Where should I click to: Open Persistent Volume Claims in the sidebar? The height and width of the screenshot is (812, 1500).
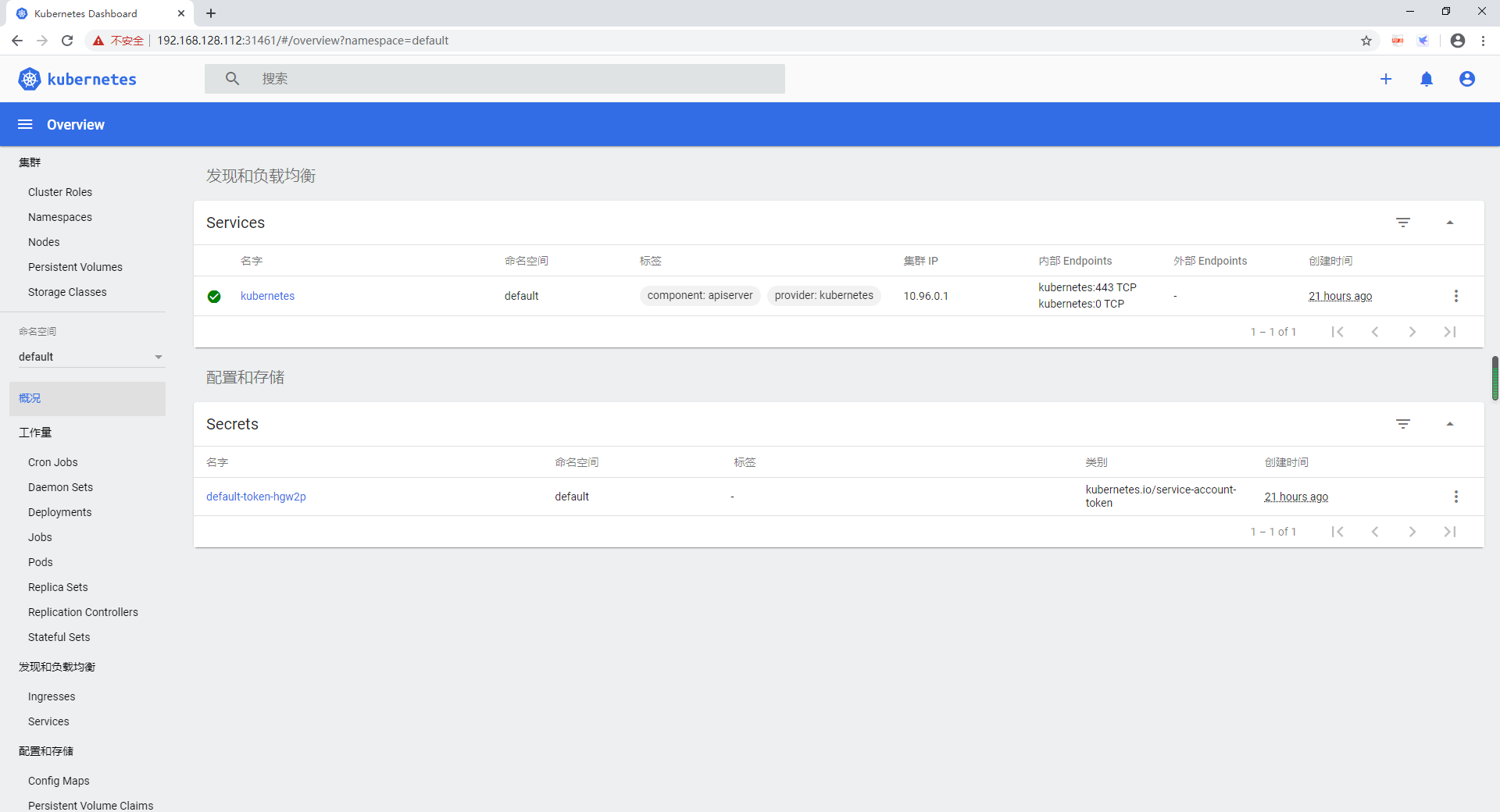tap(91, 805)
